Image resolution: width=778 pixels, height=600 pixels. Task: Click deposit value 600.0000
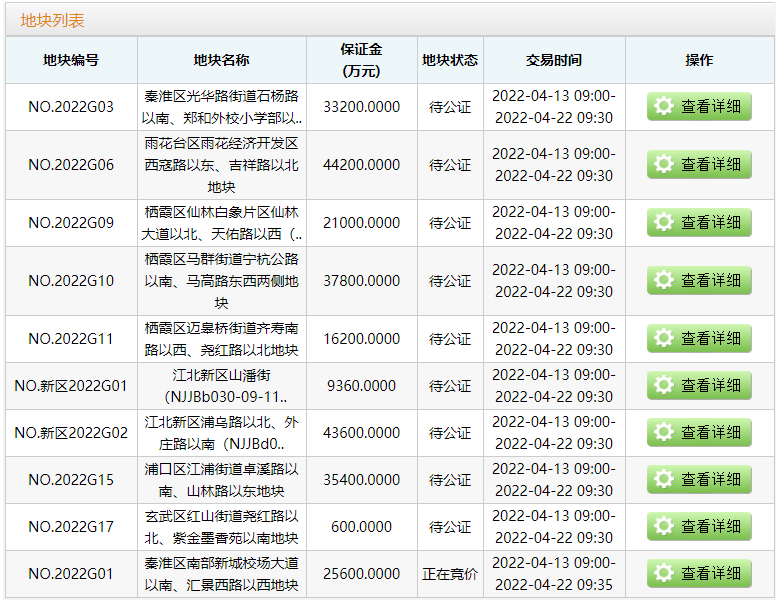point(361,527)
